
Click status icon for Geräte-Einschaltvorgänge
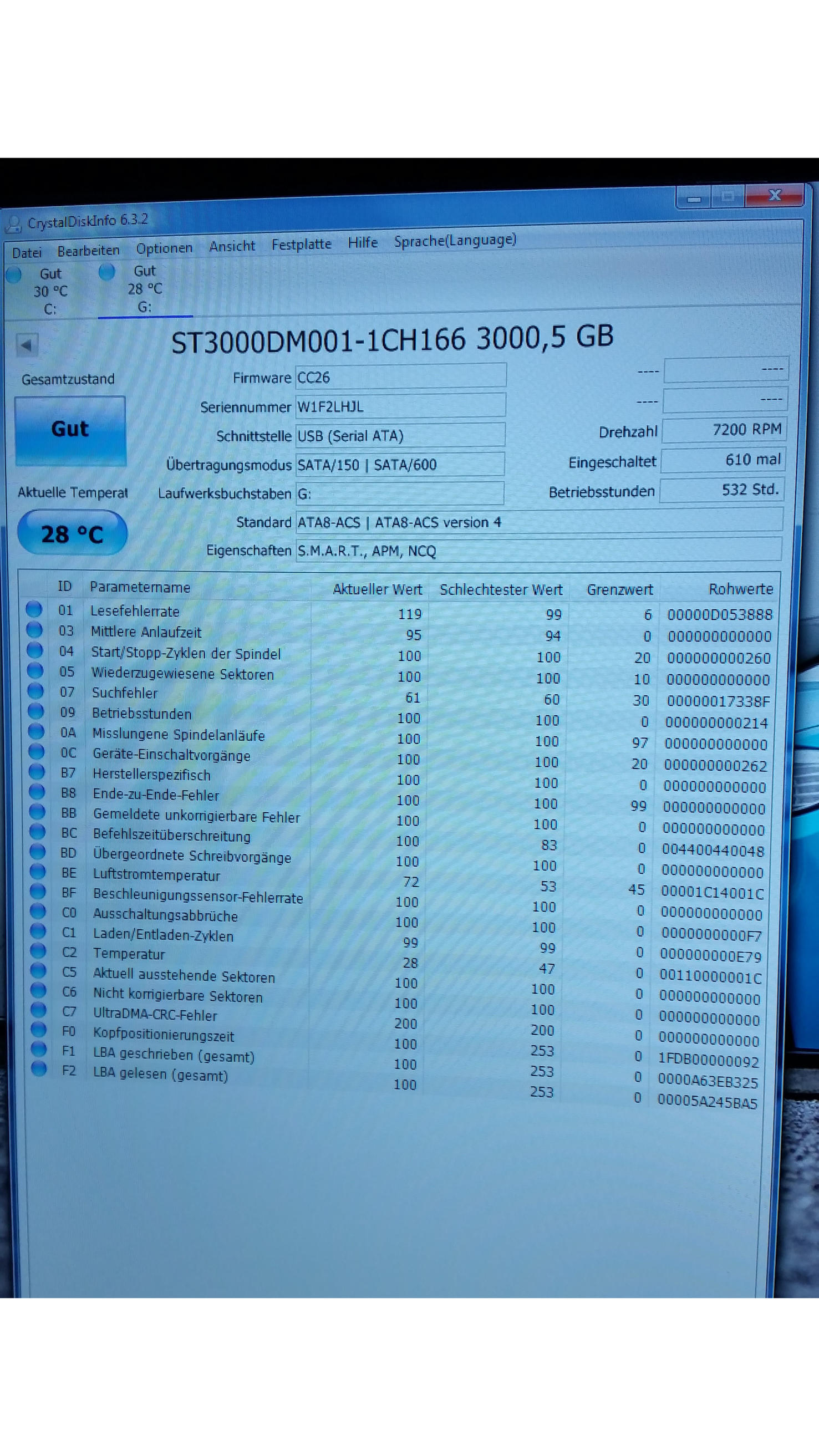tap(36, 751)
